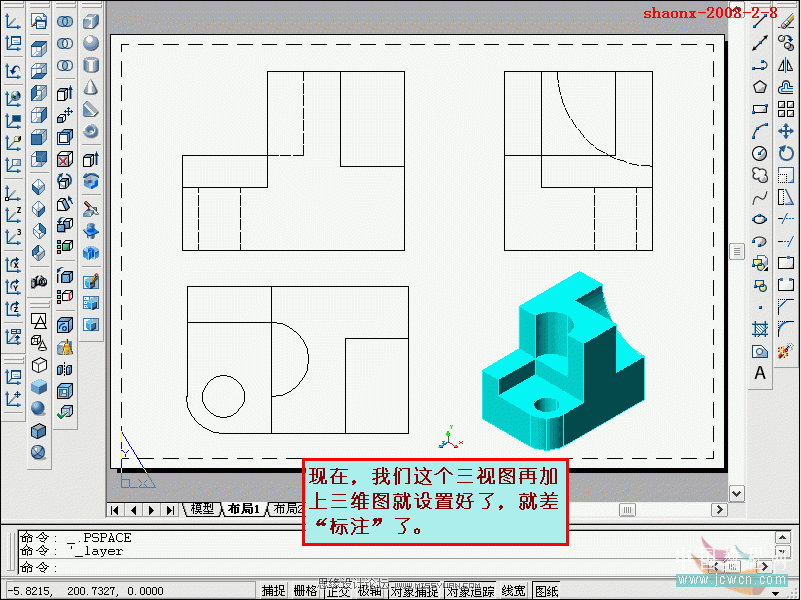The image size is (801, 600).
Task: Select the Circle draw tool
Action: pyautogui.click(x=760, y=153)
